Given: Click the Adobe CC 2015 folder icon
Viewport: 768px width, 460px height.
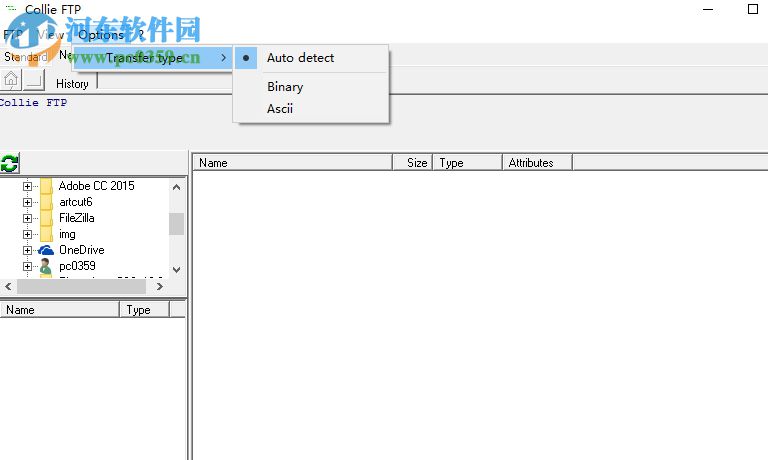Looking at the screenshot, I should [47, 186].
